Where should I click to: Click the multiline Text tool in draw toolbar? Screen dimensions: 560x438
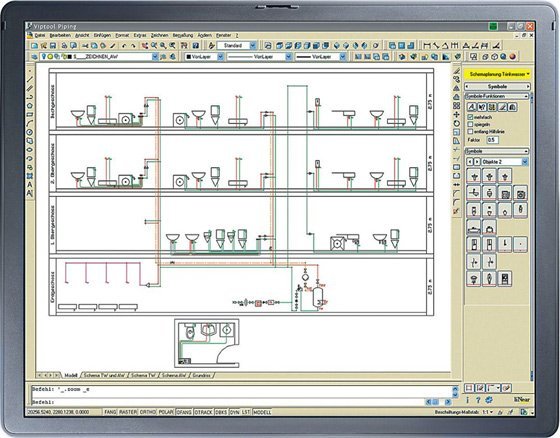click(30, 193)
